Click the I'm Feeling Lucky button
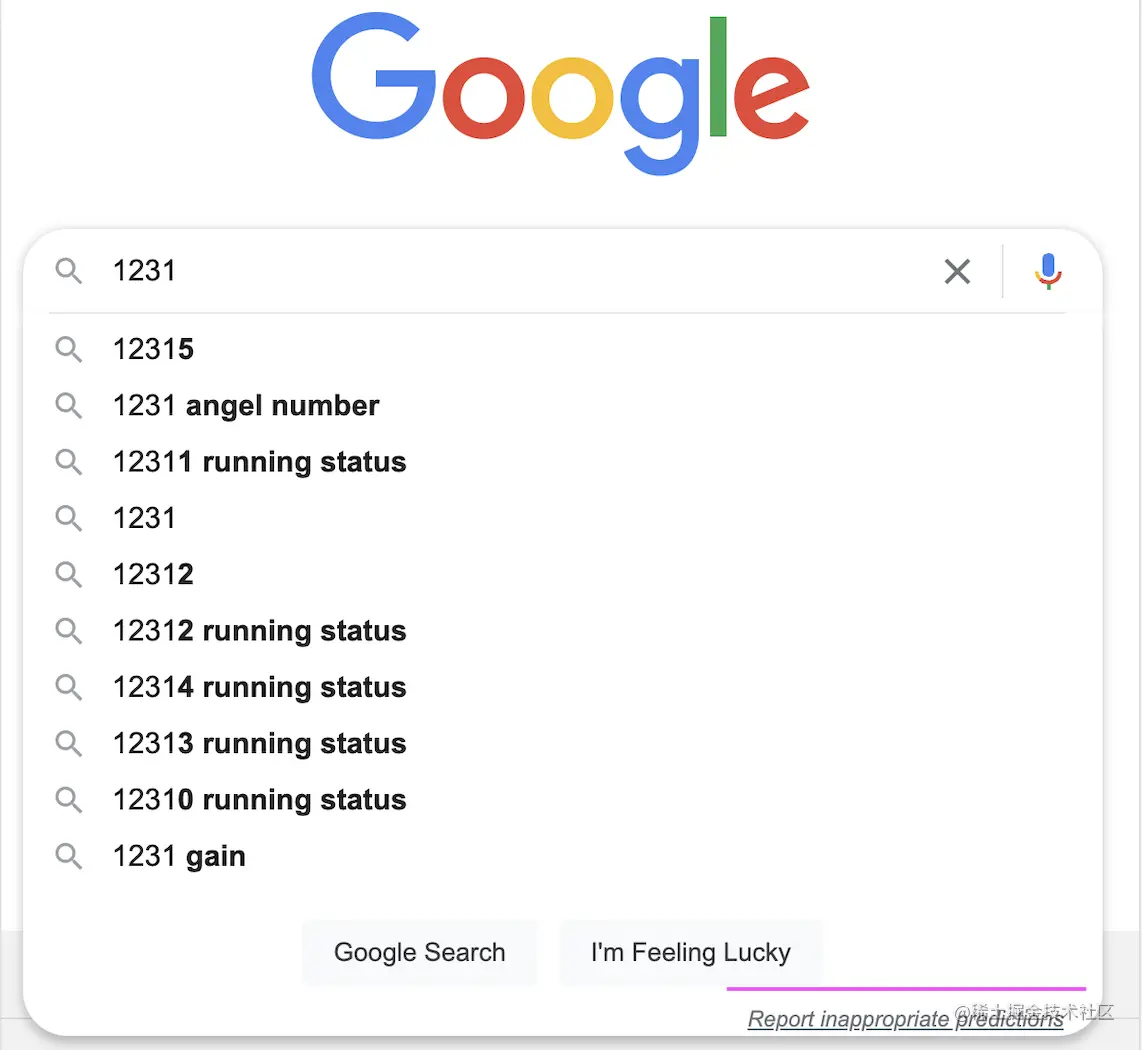1142x1050 pixels. click(x=690, y=952)
